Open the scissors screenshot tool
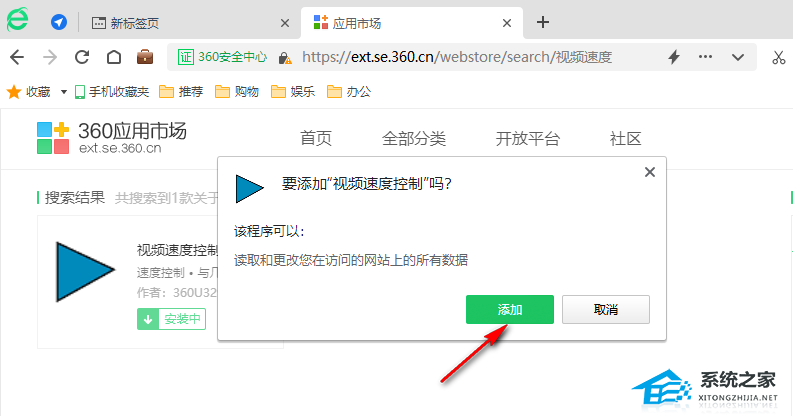Image resolution: width=793 pixels, height=416 pixels. pos(778,57)
